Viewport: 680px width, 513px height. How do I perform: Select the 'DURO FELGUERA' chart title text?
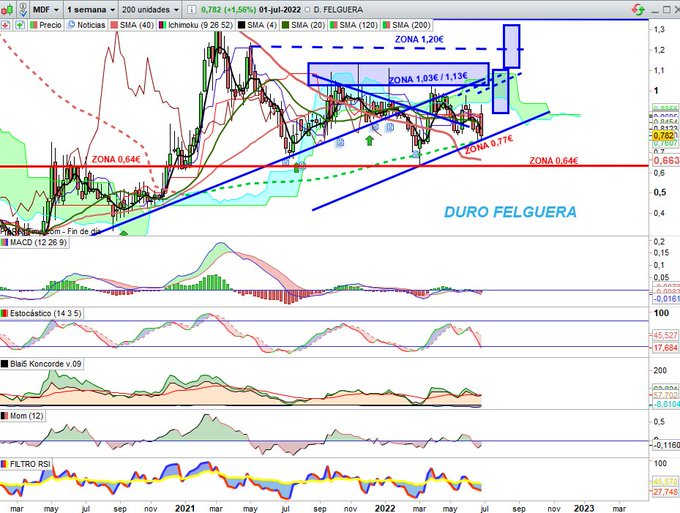pyautogui.click(x=510, y=212)
